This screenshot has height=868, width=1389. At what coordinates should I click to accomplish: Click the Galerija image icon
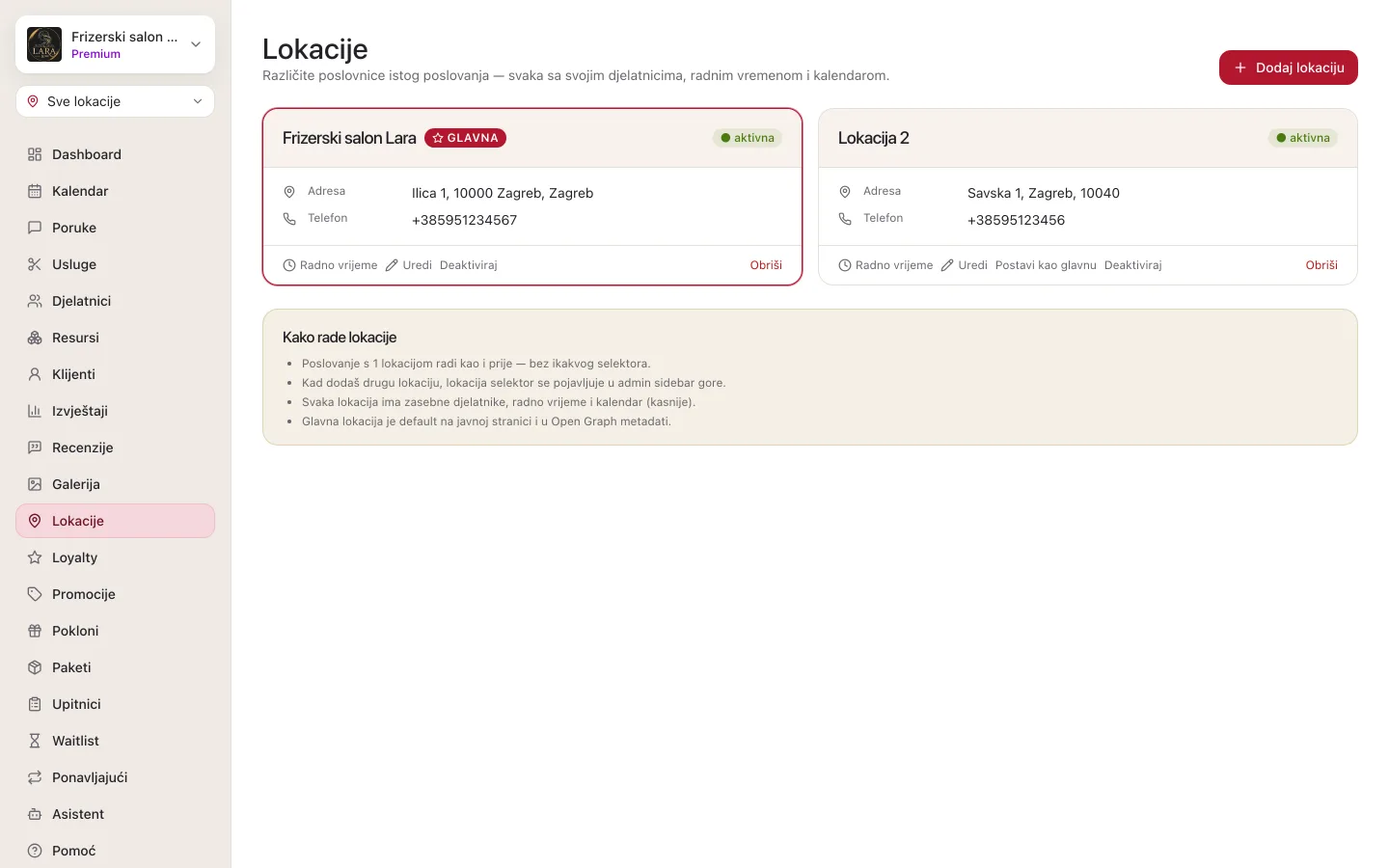coord(35,484)
